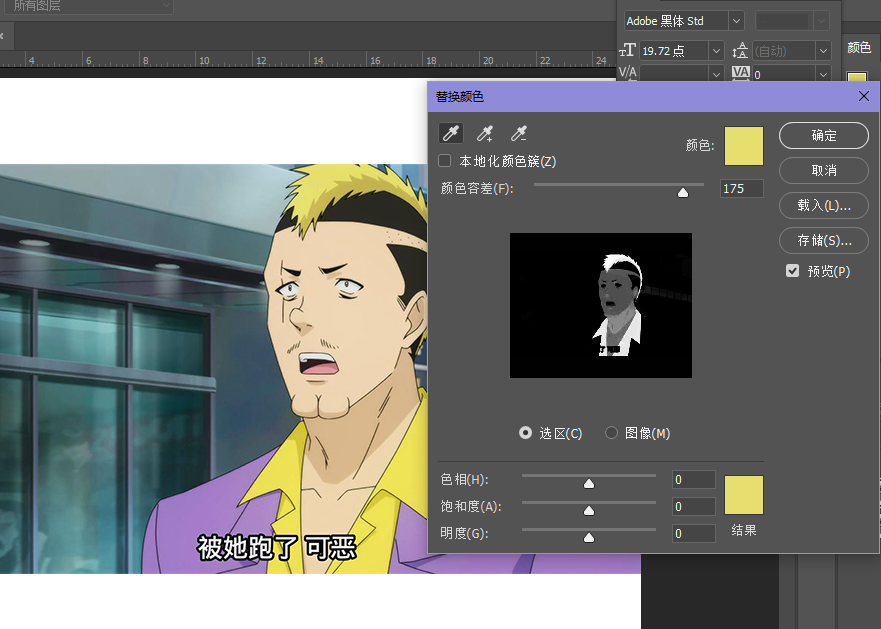Toggle the Preview (预览) checkbox
Image resolution: width=881 pixels, height=629 pixels.
(792, 271)
